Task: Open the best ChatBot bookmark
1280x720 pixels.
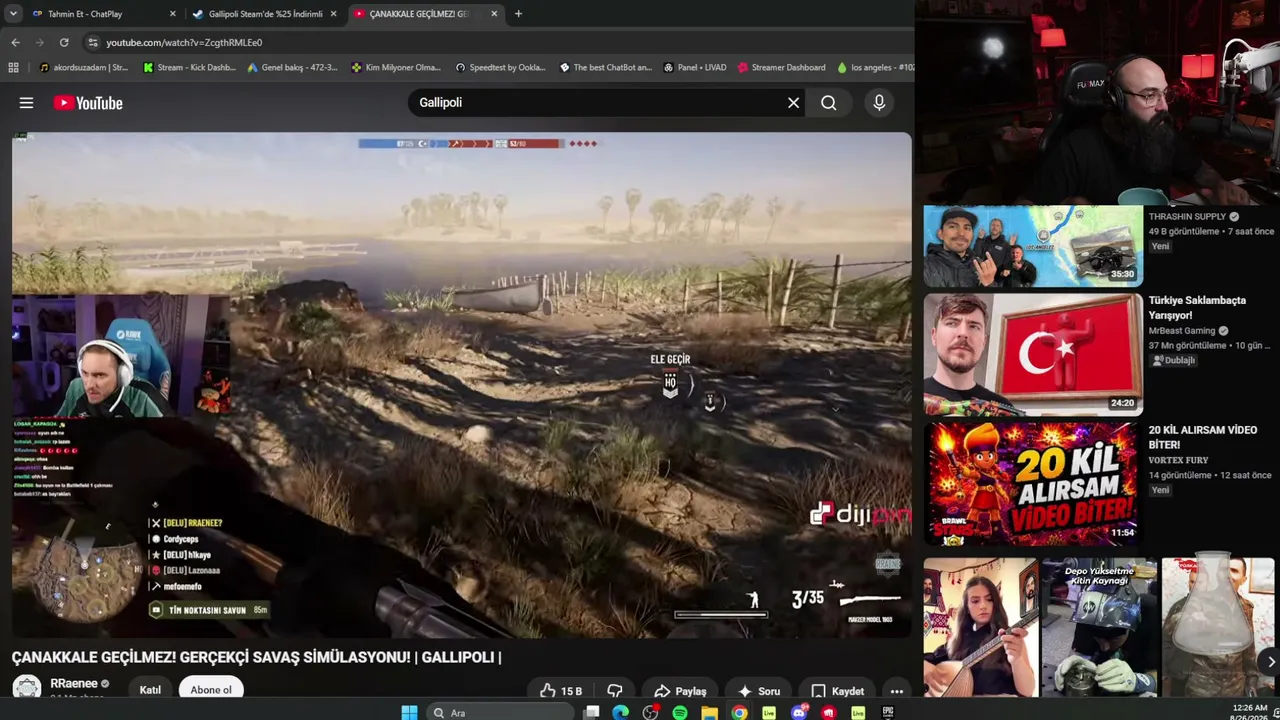Action: (605, 67)
